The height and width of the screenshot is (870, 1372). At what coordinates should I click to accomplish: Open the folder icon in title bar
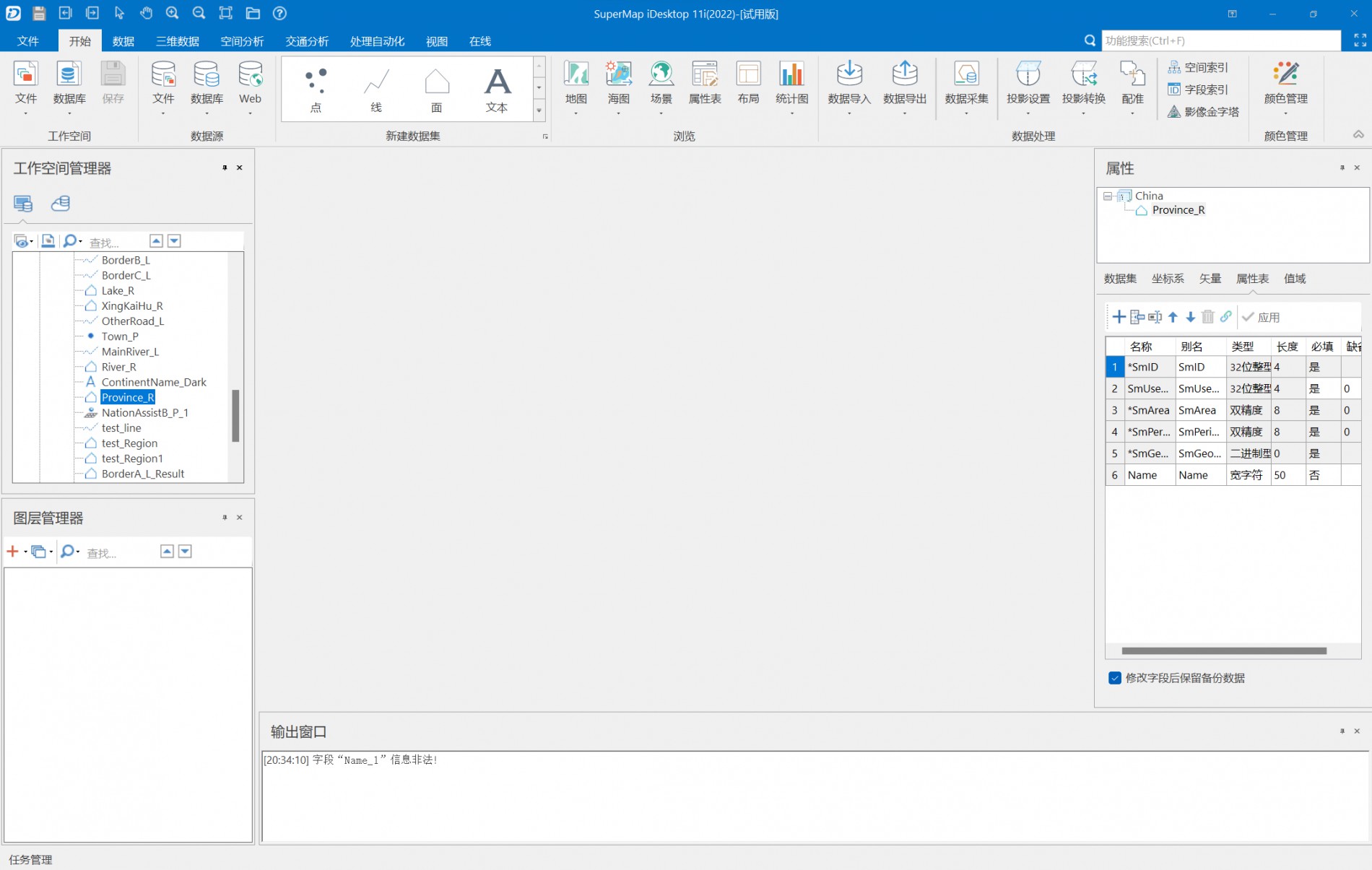253,13
